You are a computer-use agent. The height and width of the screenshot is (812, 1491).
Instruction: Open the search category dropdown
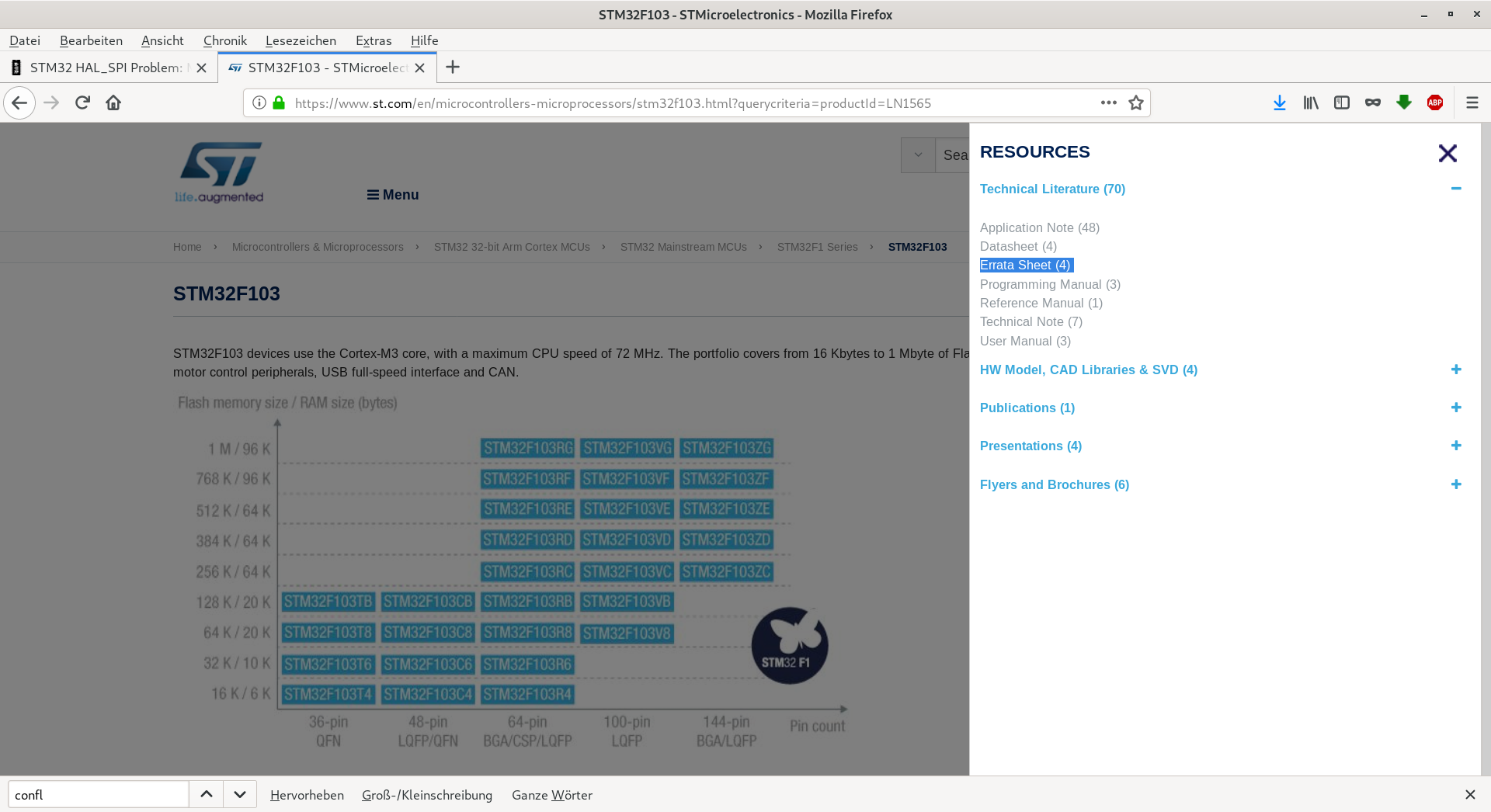pos(918,155)
